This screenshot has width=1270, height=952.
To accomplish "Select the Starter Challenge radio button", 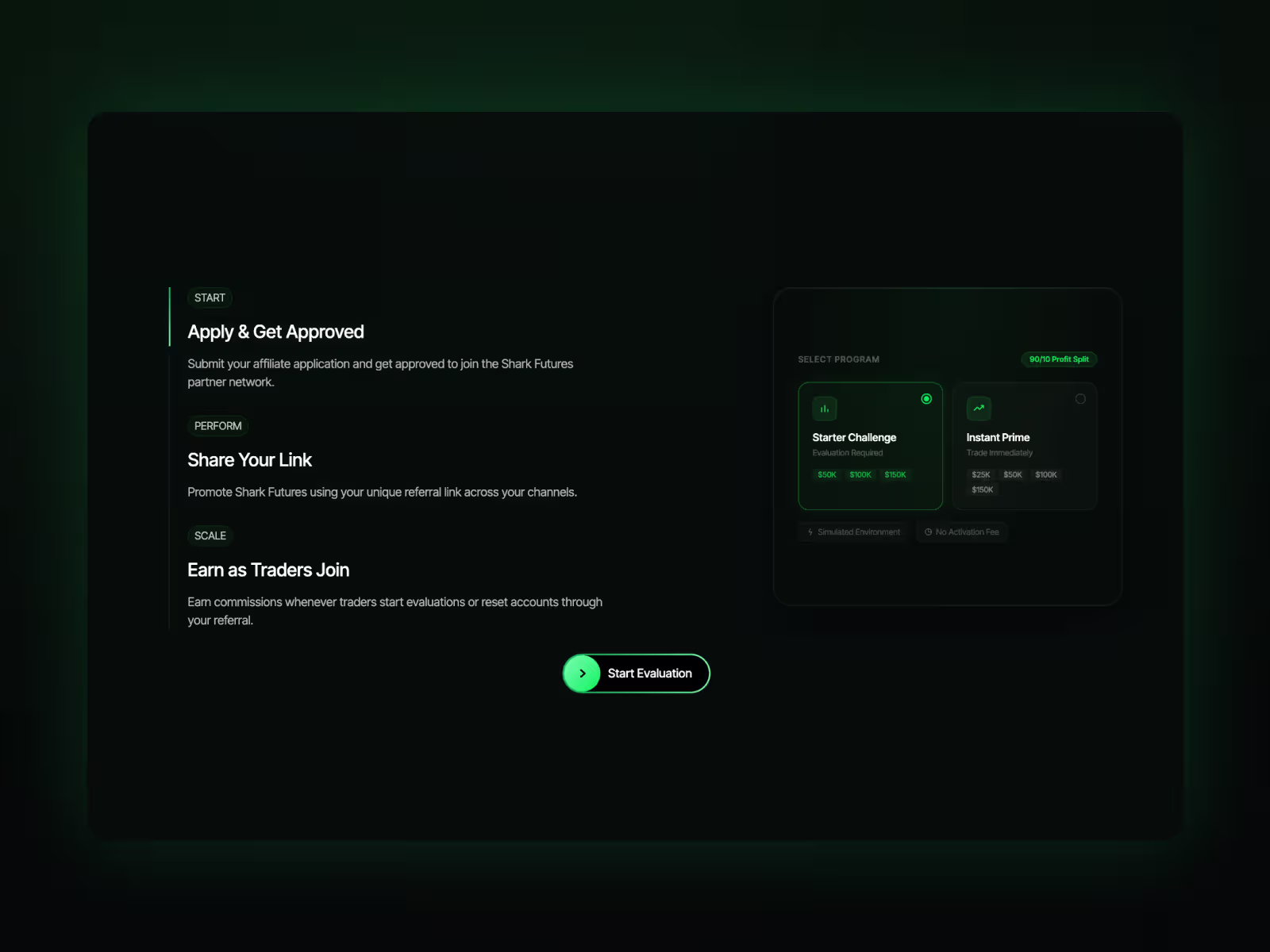I will pos(926,399).
